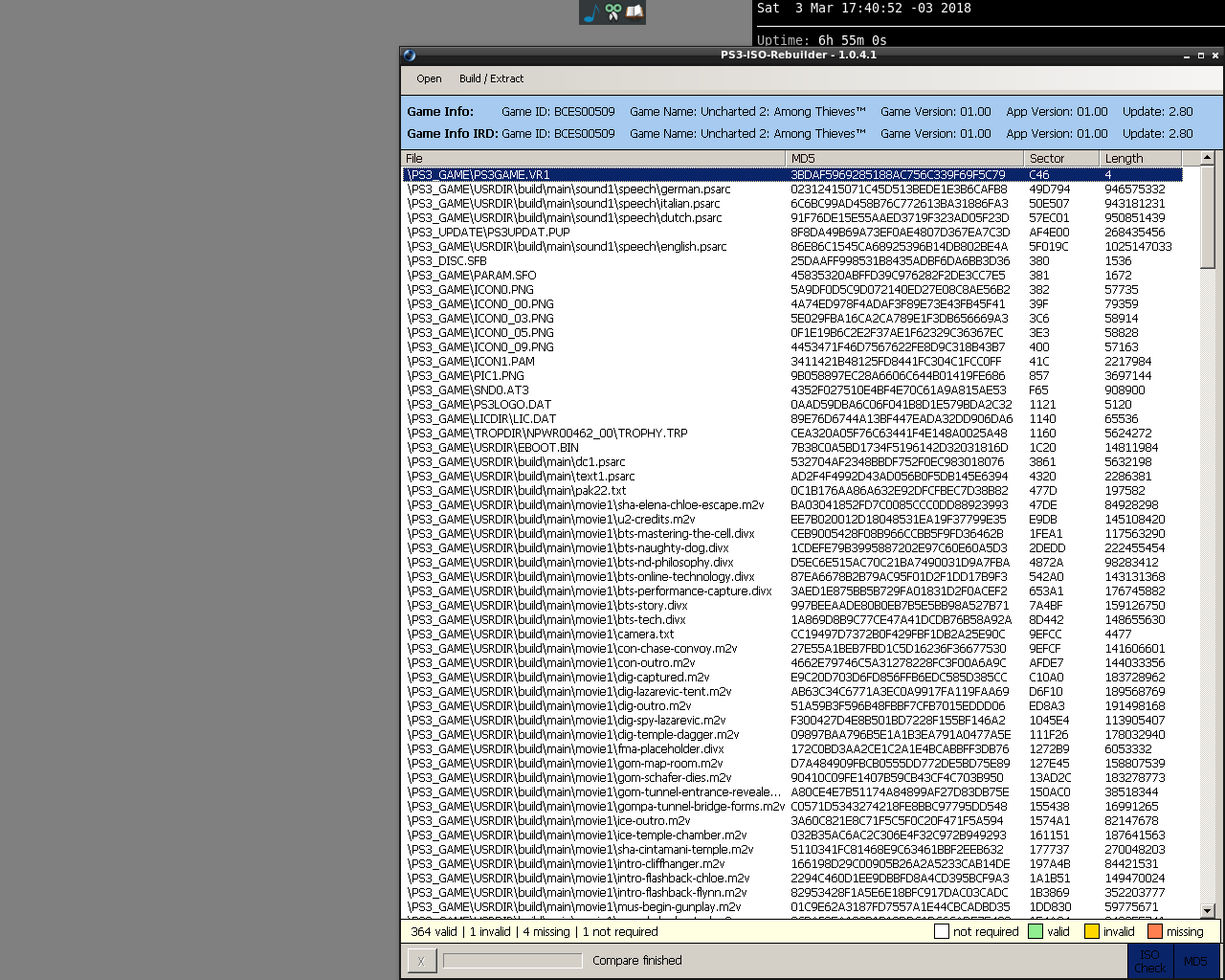Click the X cancel button
Image resolution: width=1225 pixels, height=980 pixels.
click(x=420, y=961)
